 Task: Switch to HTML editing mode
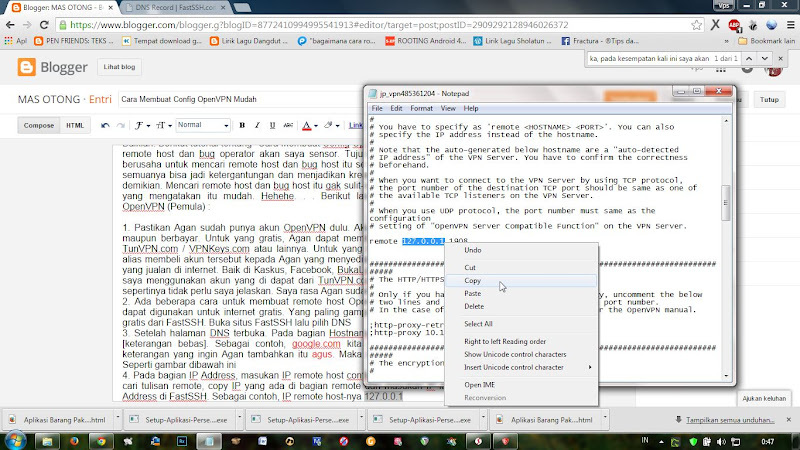(x=75, y=125)
